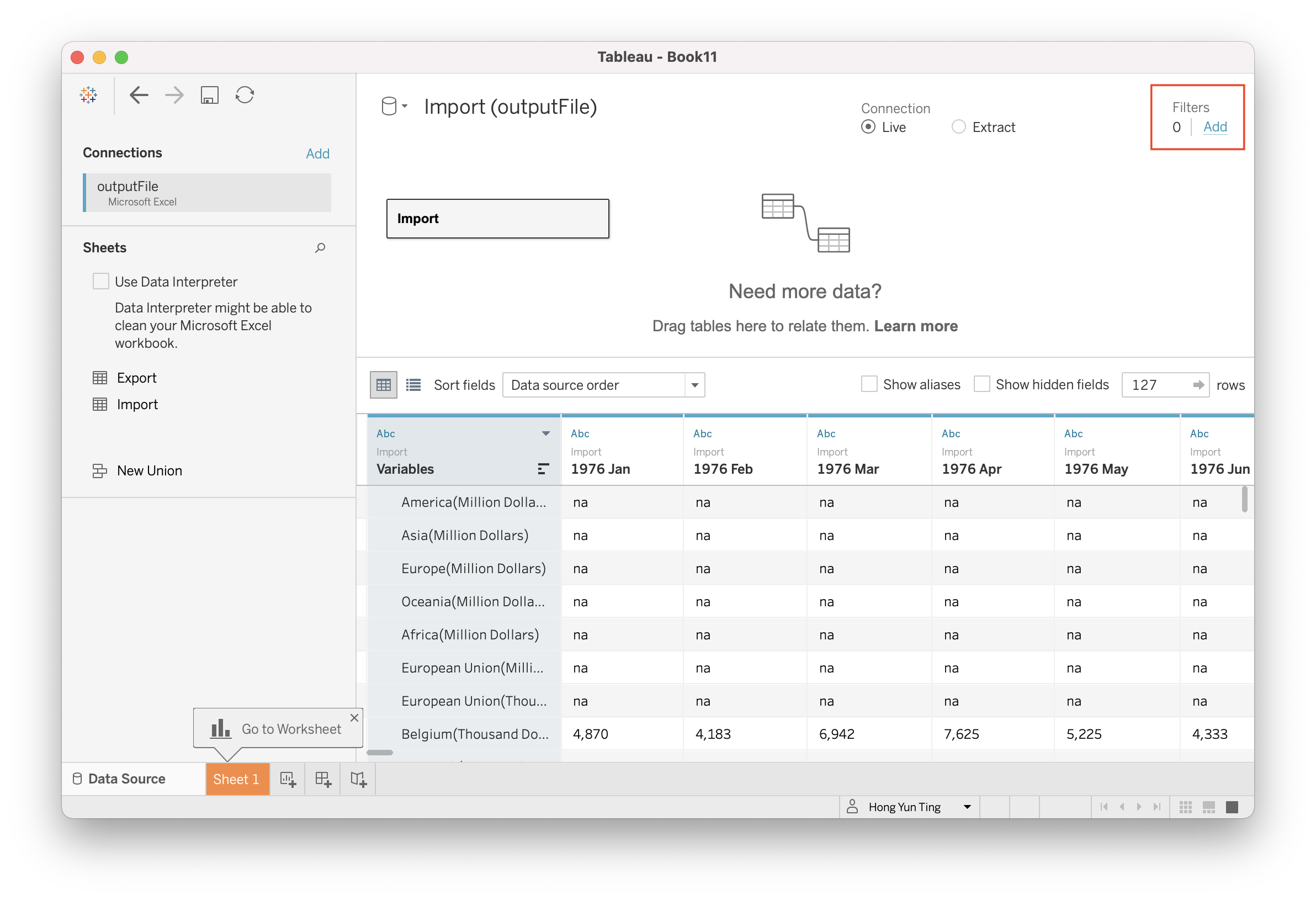Click the Save workbook icon
This screenshot has height=900, width=1316.
(x=210, y=95)
